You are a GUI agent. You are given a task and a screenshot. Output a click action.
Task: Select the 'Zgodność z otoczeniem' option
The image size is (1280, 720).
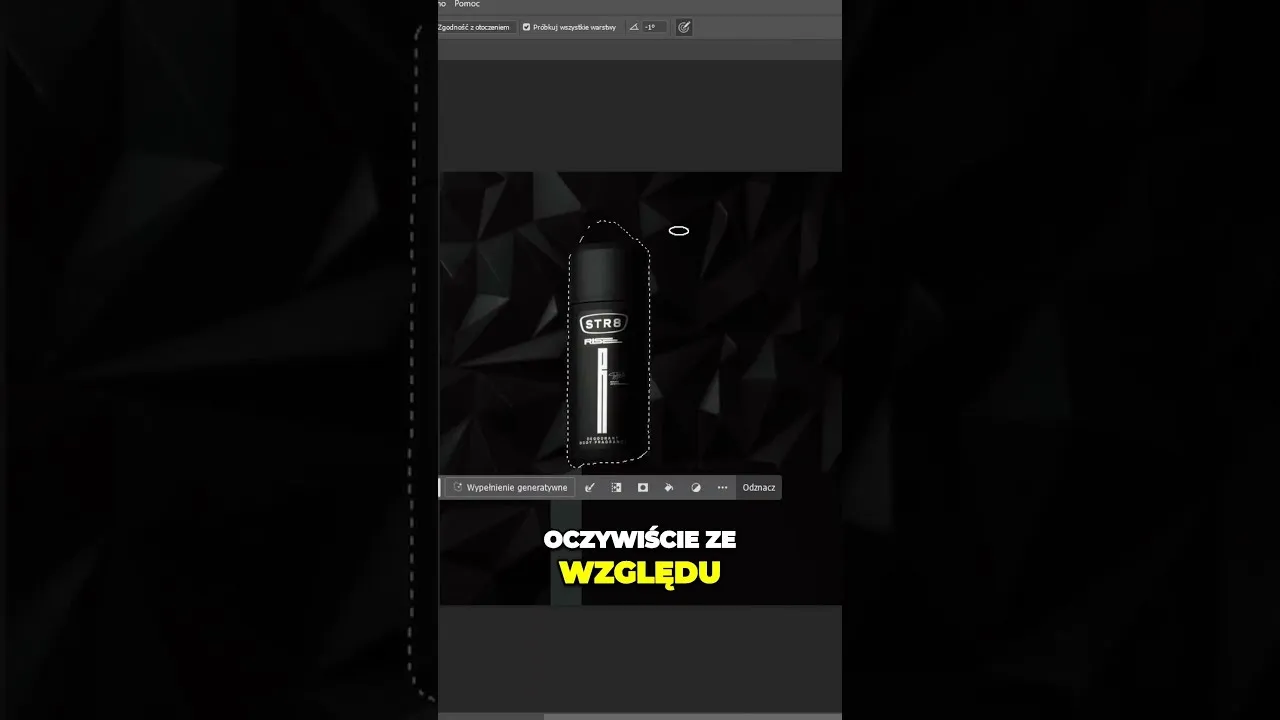click(475, 27)
